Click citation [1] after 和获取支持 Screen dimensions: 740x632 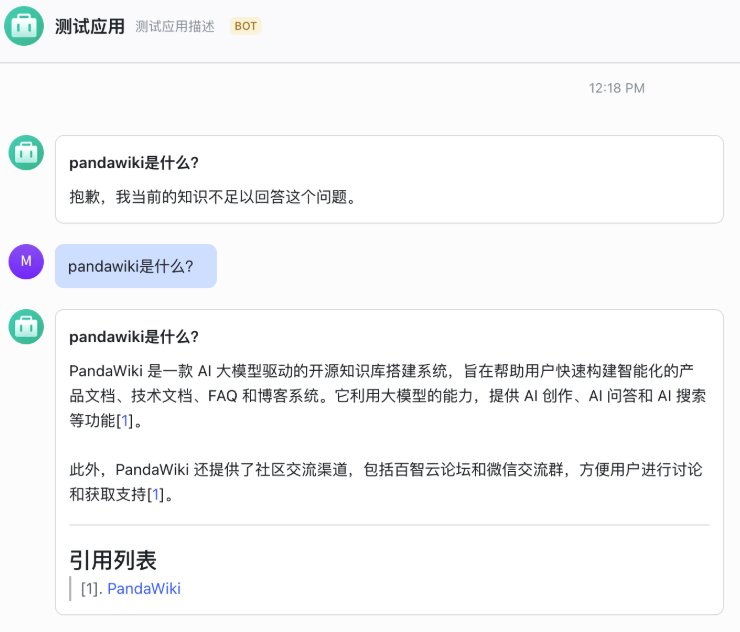coord(156,495)
